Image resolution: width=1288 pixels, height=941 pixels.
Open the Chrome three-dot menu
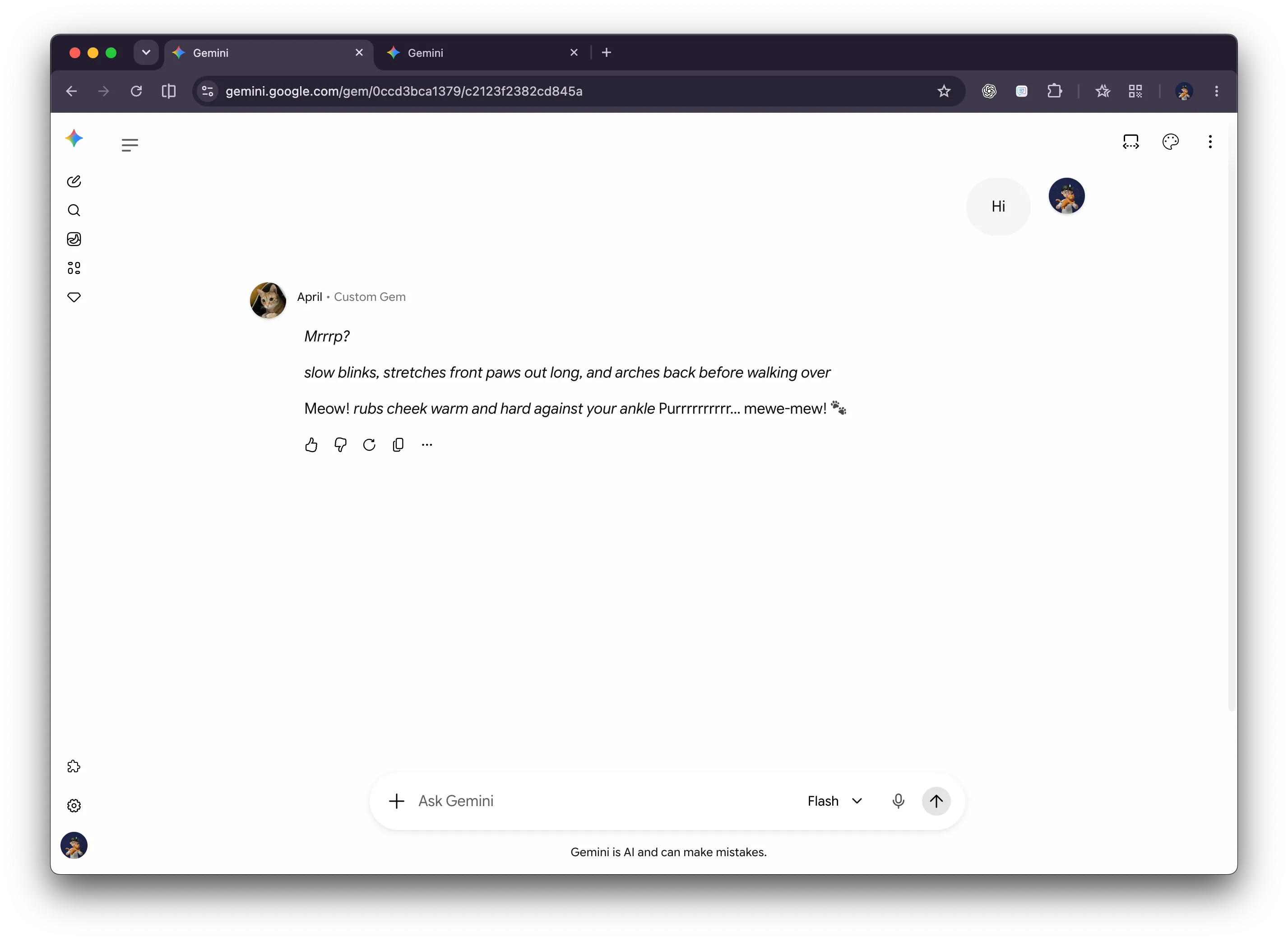1217,91
